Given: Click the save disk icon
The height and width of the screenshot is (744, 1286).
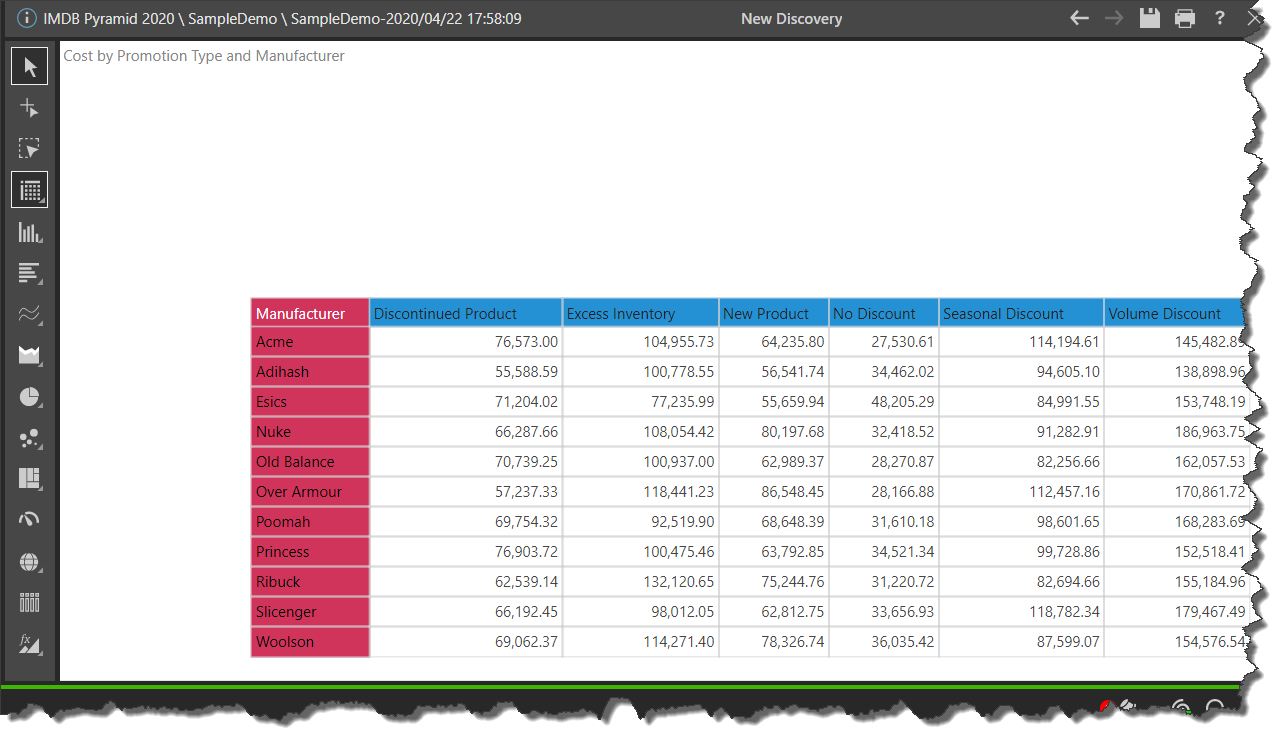Looking at the screenshot, I should click(1150, 18).
